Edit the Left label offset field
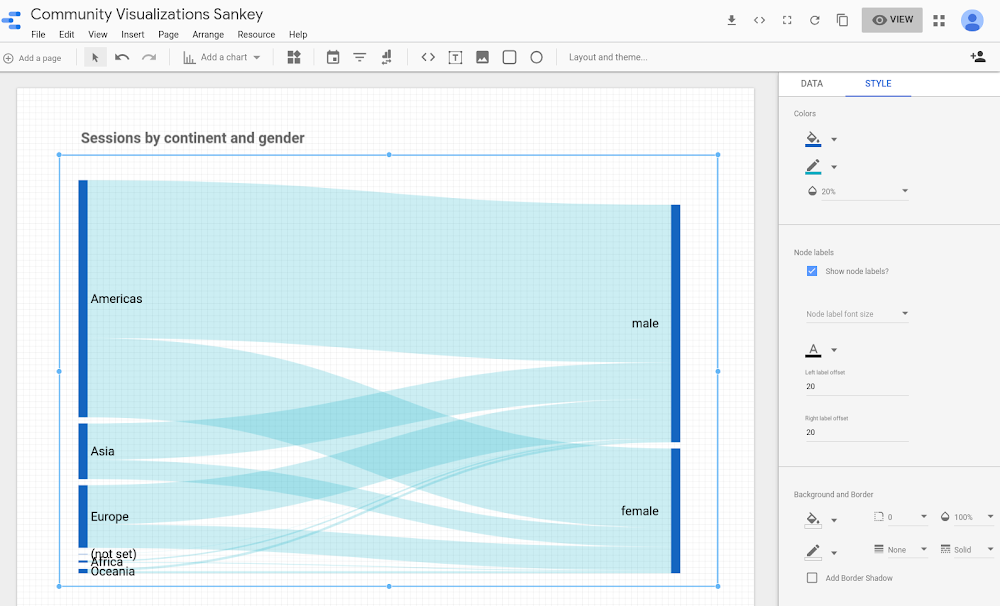Viewport: 1000px width, 606px height. (857, 387)
